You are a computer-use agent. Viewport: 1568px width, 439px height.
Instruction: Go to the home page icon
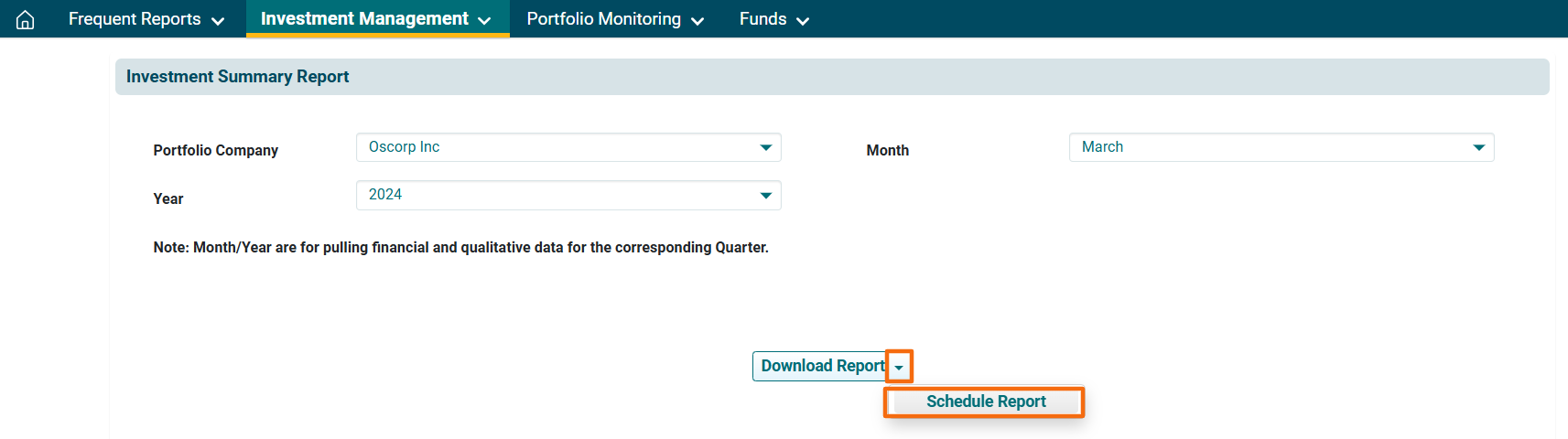pos(26,19)
